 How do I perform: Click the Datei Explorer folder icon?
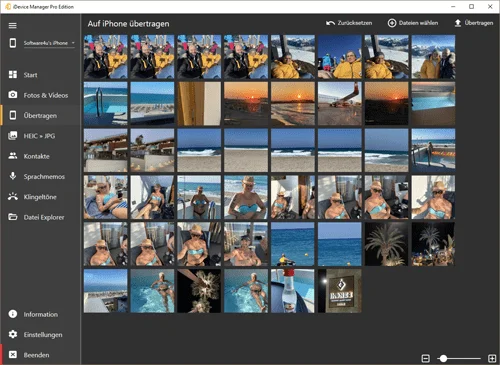(13, 217)
